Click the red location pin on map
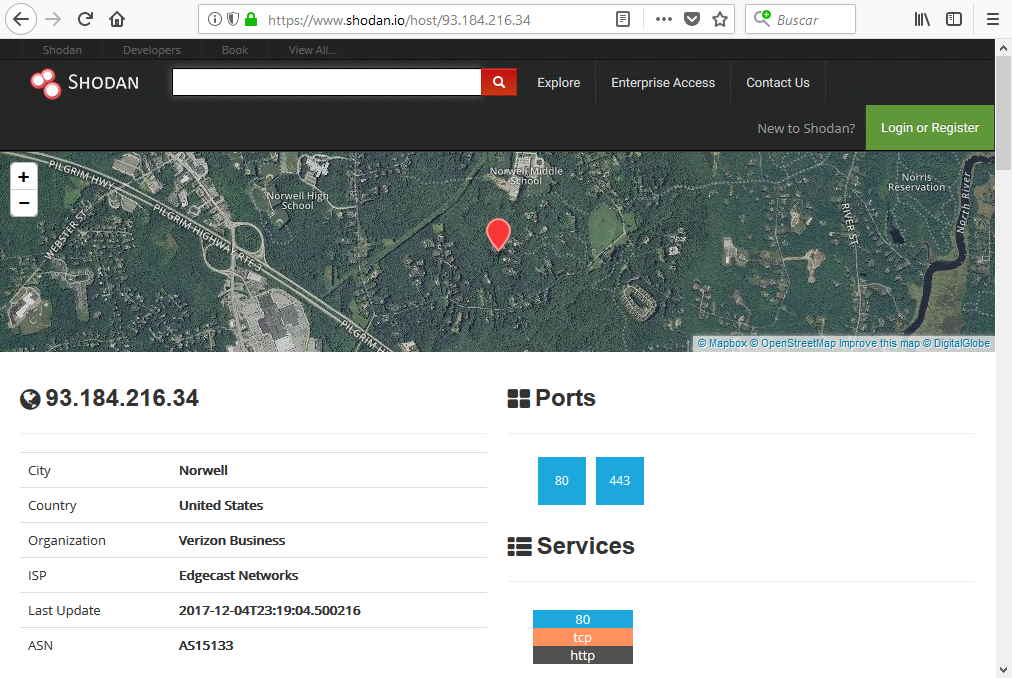Screen dimensions: 1012x678 pos(498,234)
